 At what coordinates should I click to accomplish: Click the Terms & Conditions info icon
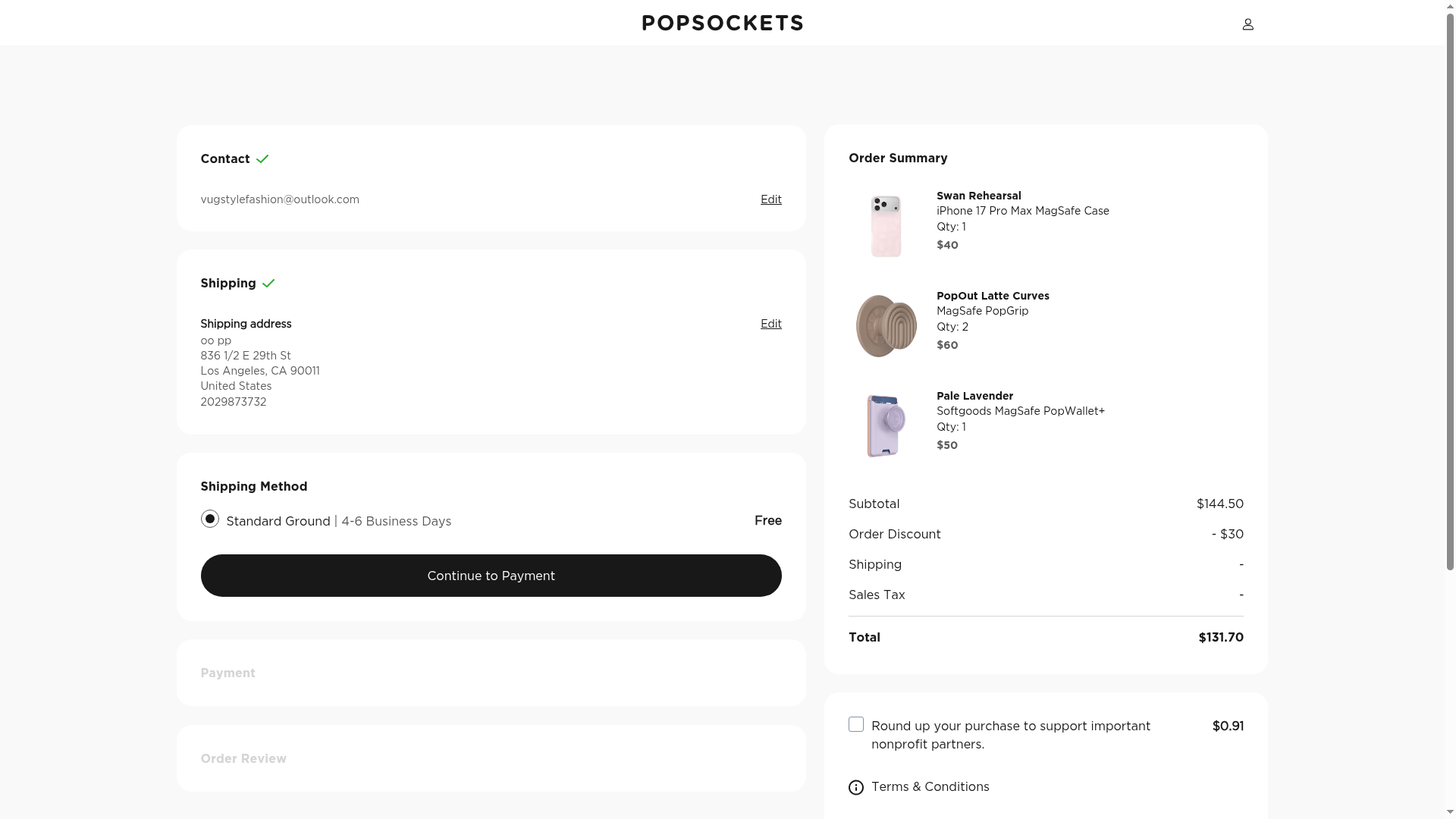(x=856, y=788)
